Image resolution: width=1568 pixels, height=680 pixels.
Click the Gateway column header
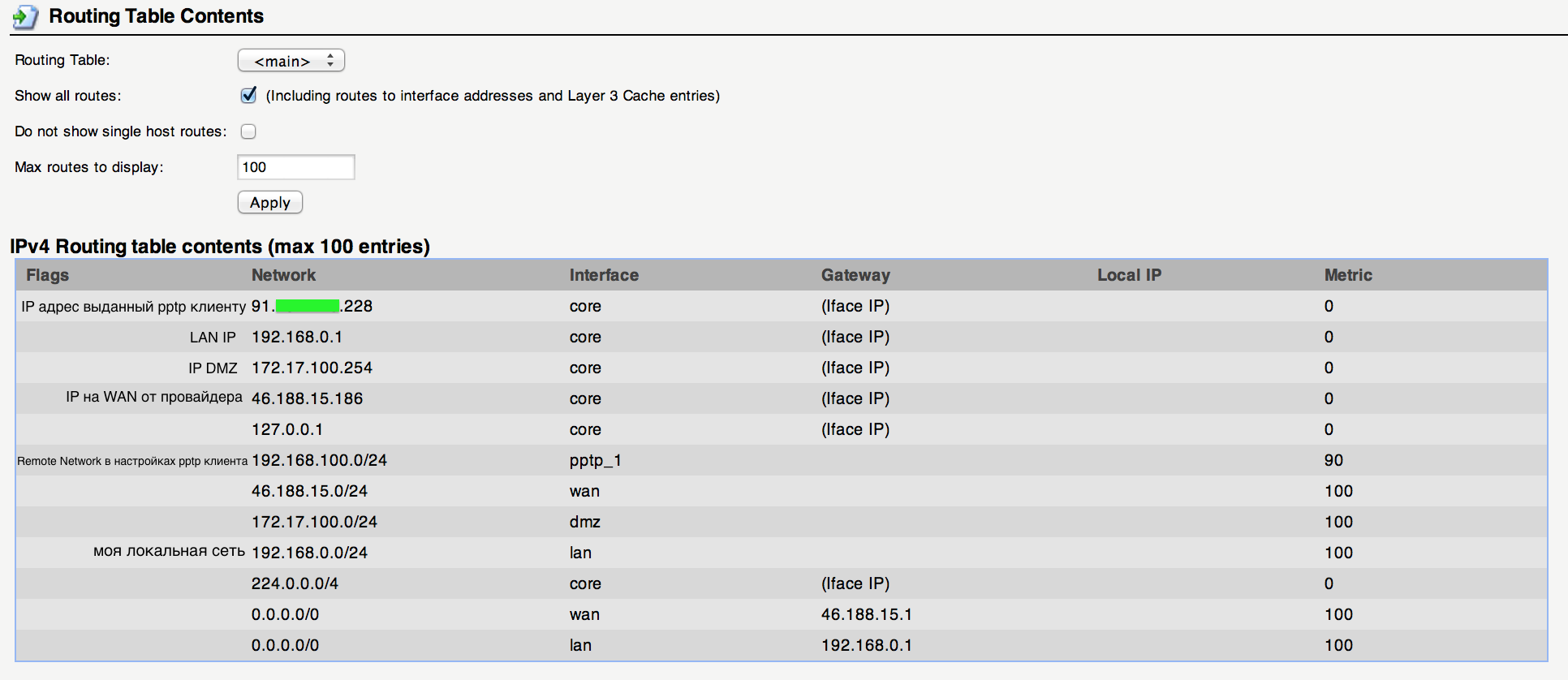[855, 275]
